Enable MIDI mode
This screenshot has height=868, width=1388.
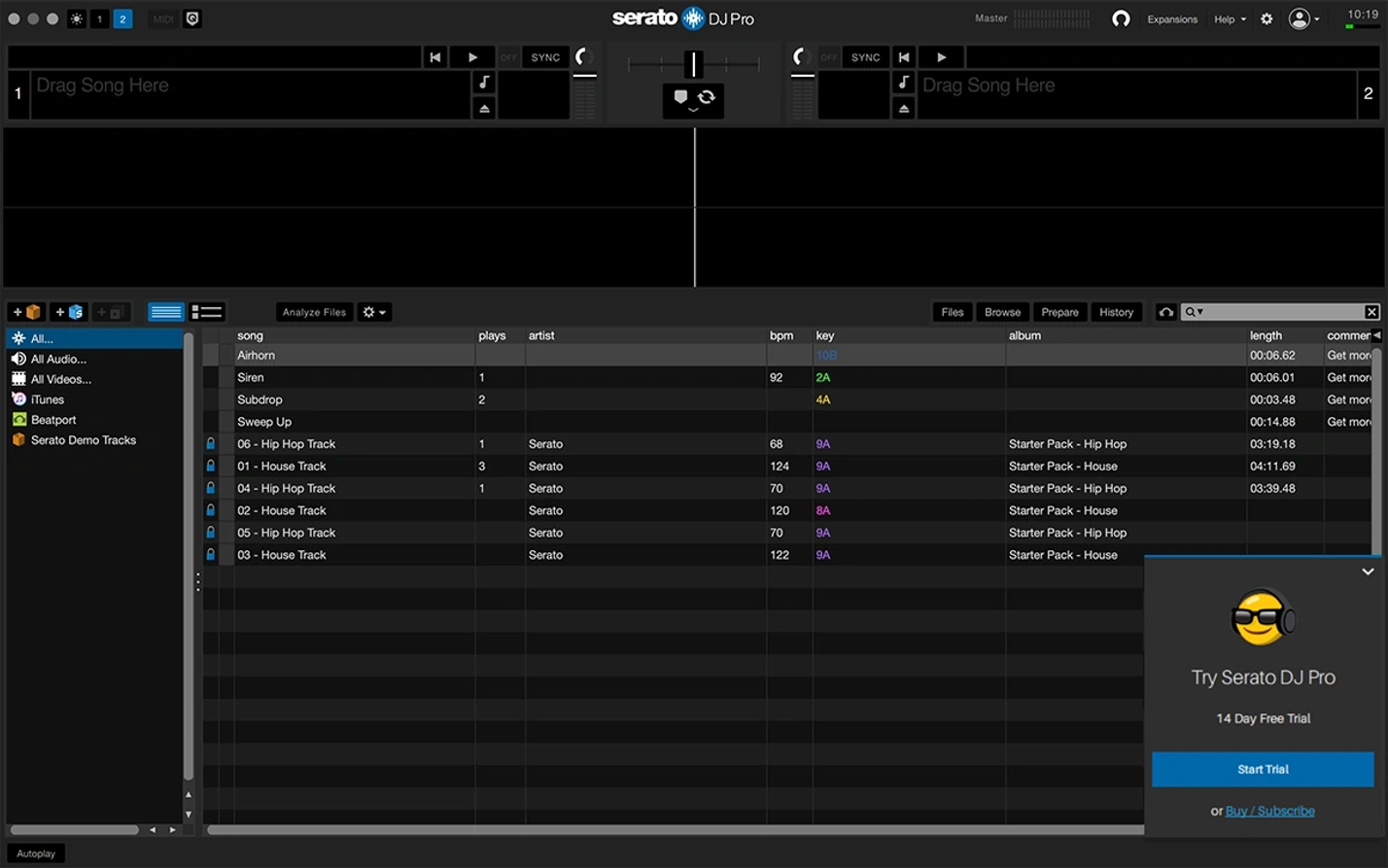pyautogui.click(x=162, y=18)
